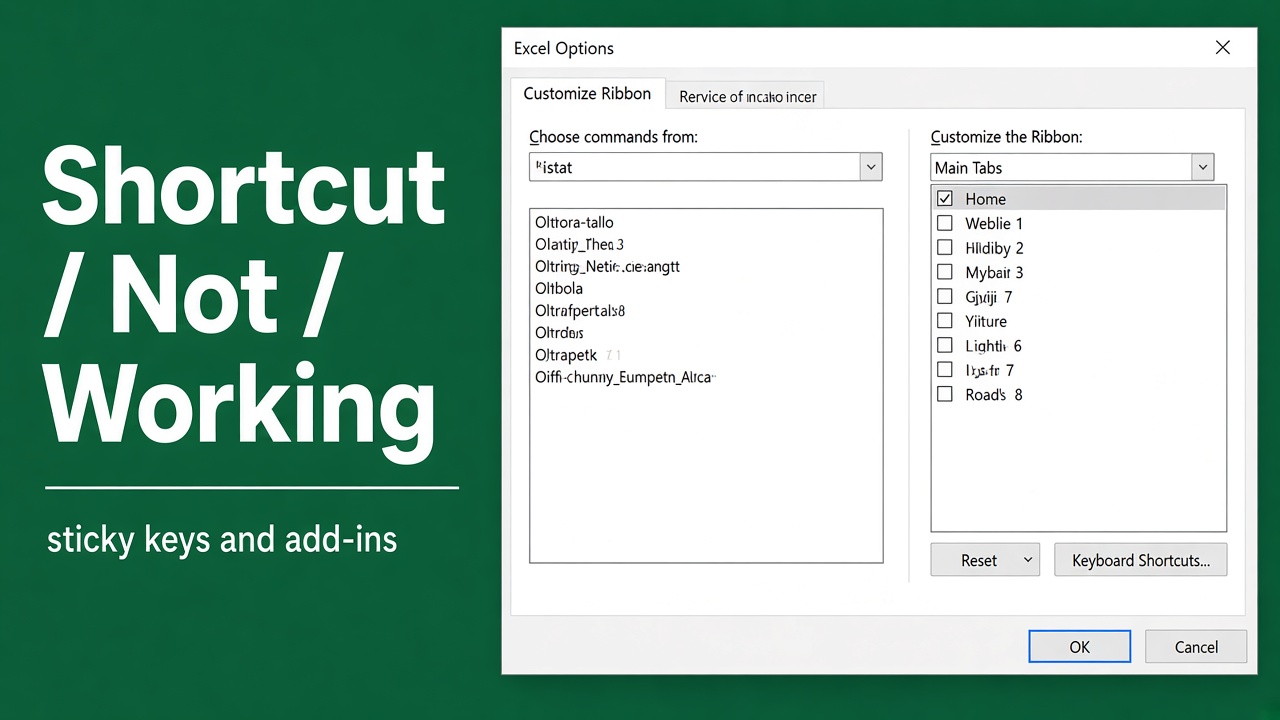The width and height of the screenshot is (1280, 720).
Task: Switch to the Customize Ribbon tab
Action: 587,94
